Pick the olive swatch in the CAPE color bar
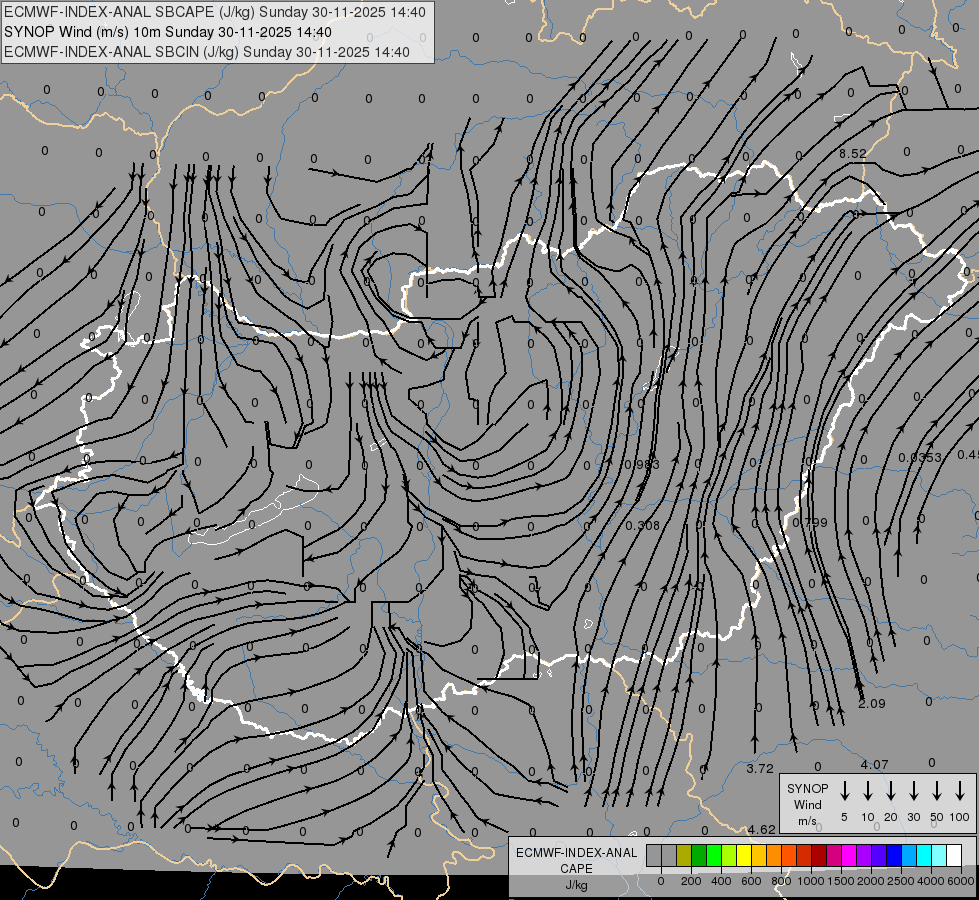Image resolution: width=979 pixels, height=900 pixels. click(684, 855)
